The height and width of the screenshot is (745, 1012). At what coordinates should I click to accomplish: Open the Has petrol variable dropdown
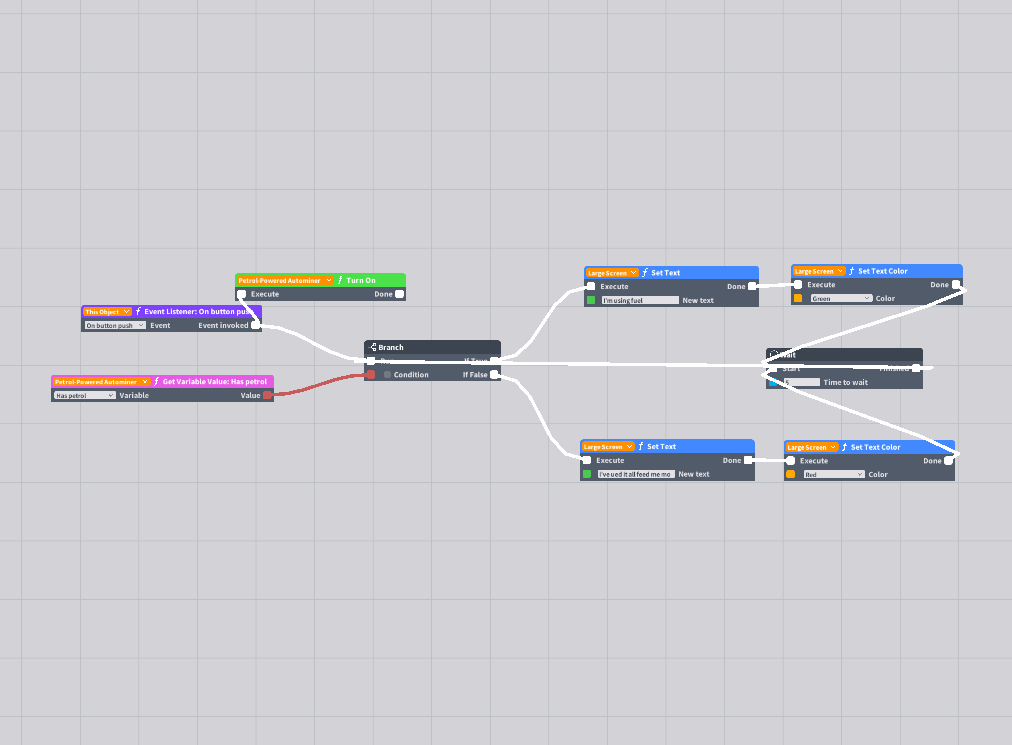point(85,395)
